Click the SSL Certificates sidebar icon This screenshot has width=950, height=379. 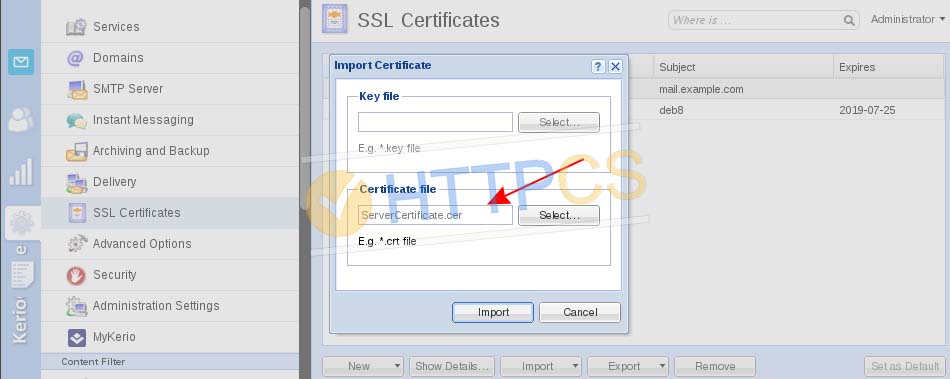click(76, 213)
